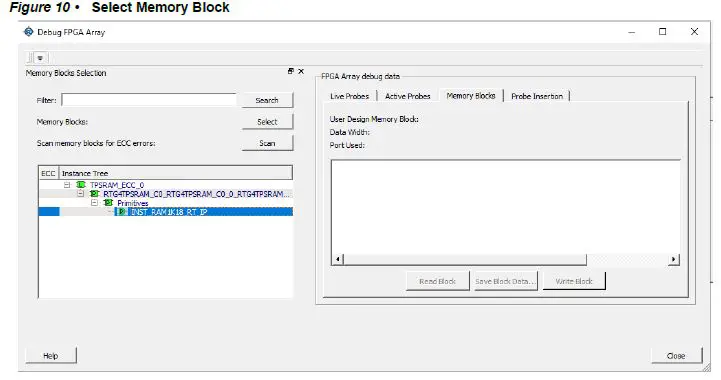Click the Instance Tree column header
The width and height of the screenshot is (721, 380).
[x=176, y=173]
